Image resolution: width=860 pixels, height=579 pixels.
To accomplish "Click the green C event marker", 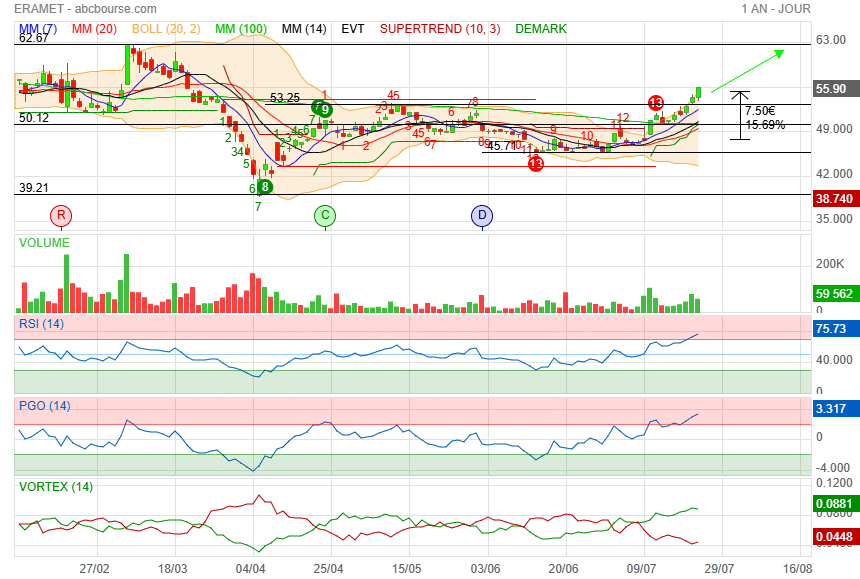I will (324, 215).
